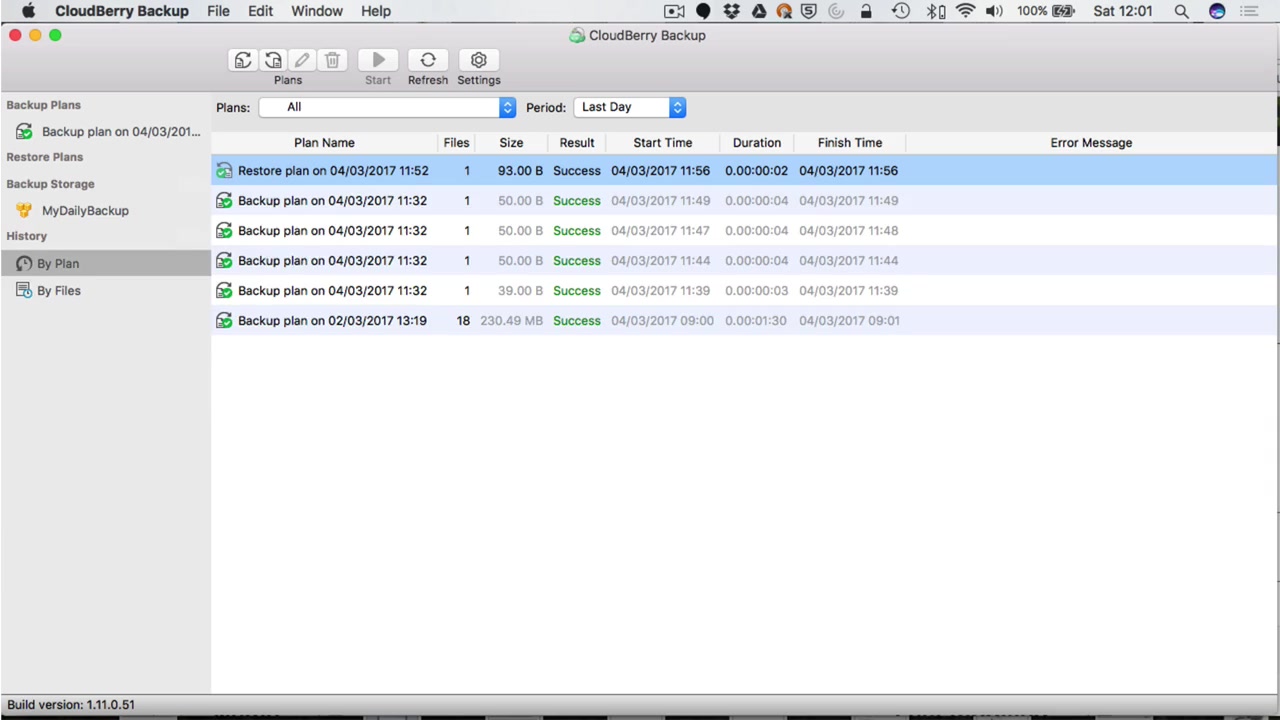This screenshot has height=720, width=1280.
Task: Open the Period dropdown showing Last Day
Action: pos(630,107)
